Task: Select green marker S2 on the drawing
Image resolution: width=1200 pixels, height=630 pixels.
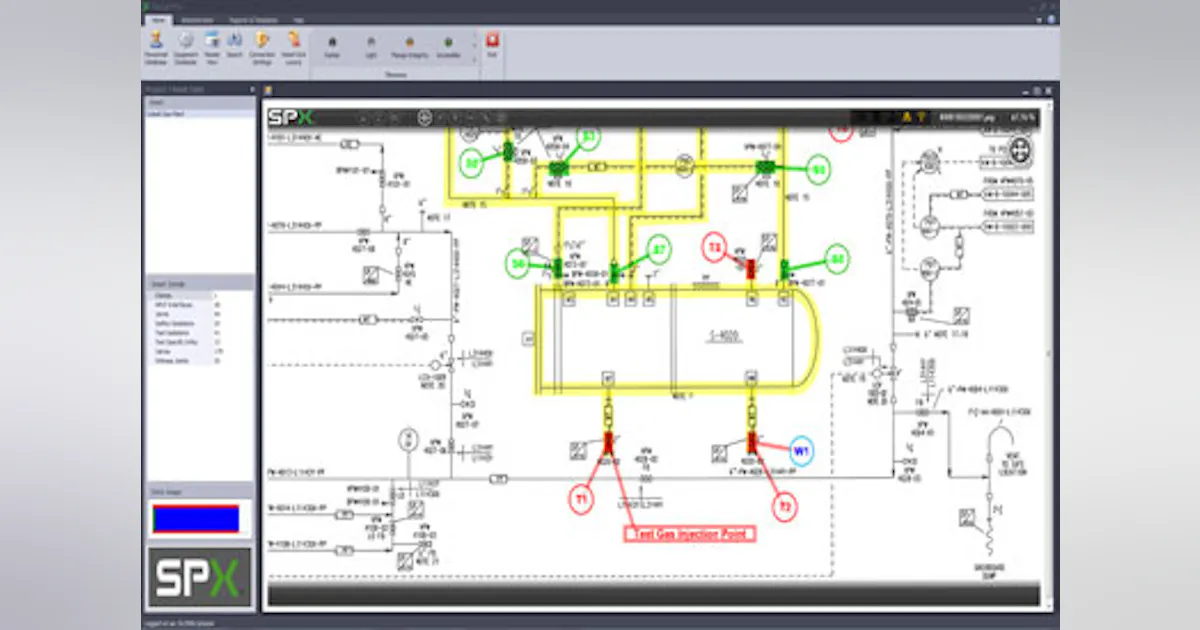Action: click(x=472, y=162)
